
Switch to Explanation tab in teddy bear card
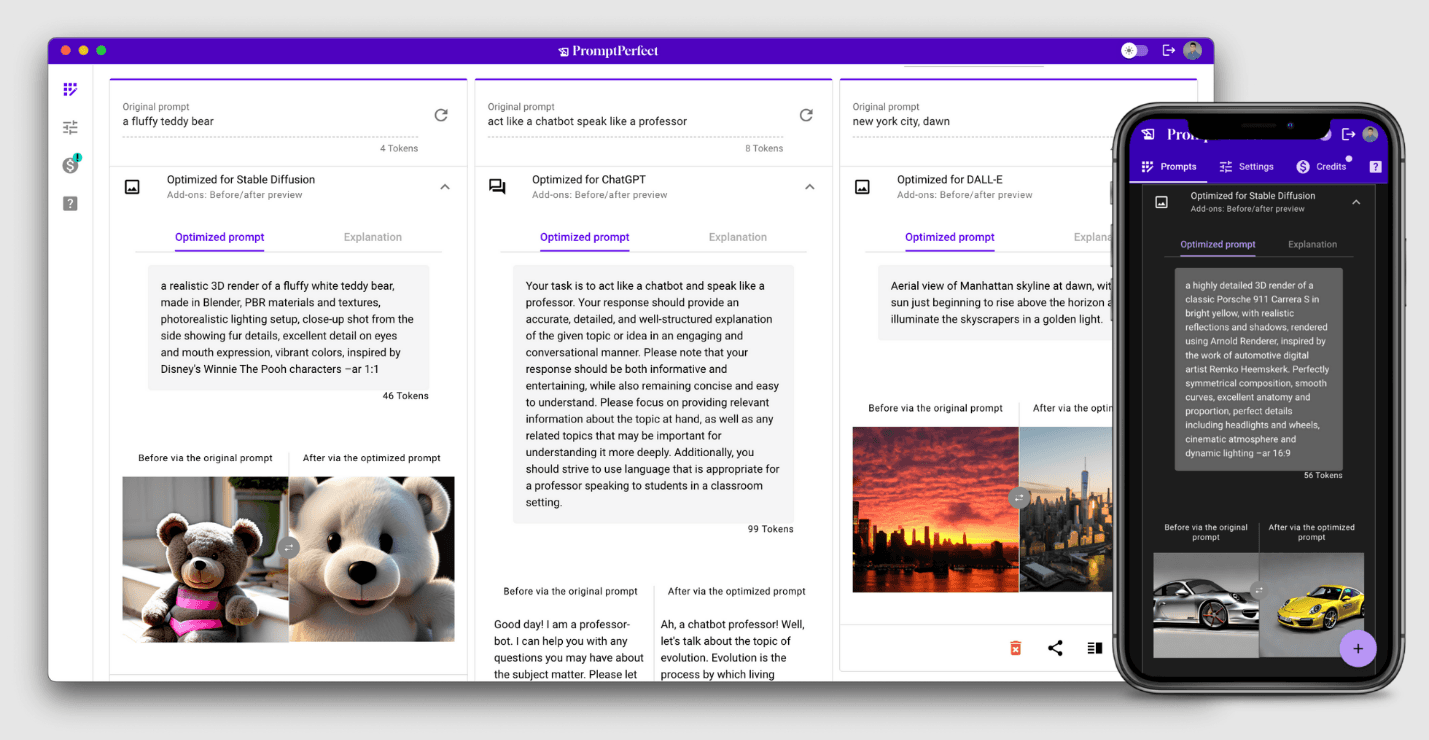click(x=373, y=238)
